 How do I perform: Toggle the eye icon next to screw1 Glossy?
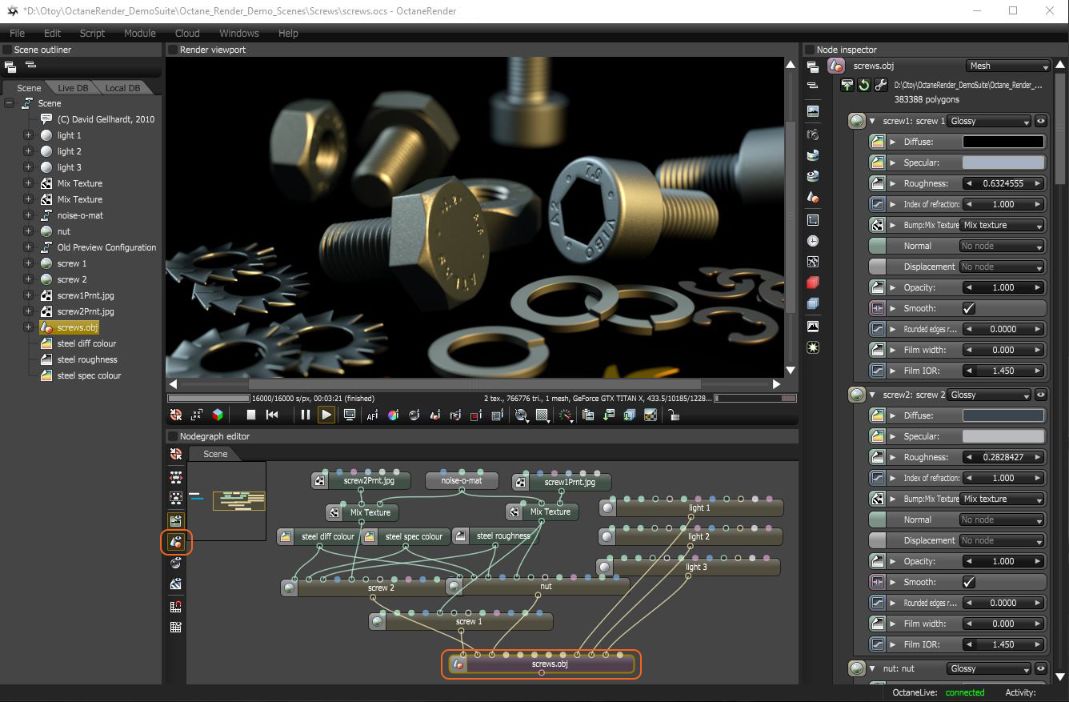(x=1041, y=121)
